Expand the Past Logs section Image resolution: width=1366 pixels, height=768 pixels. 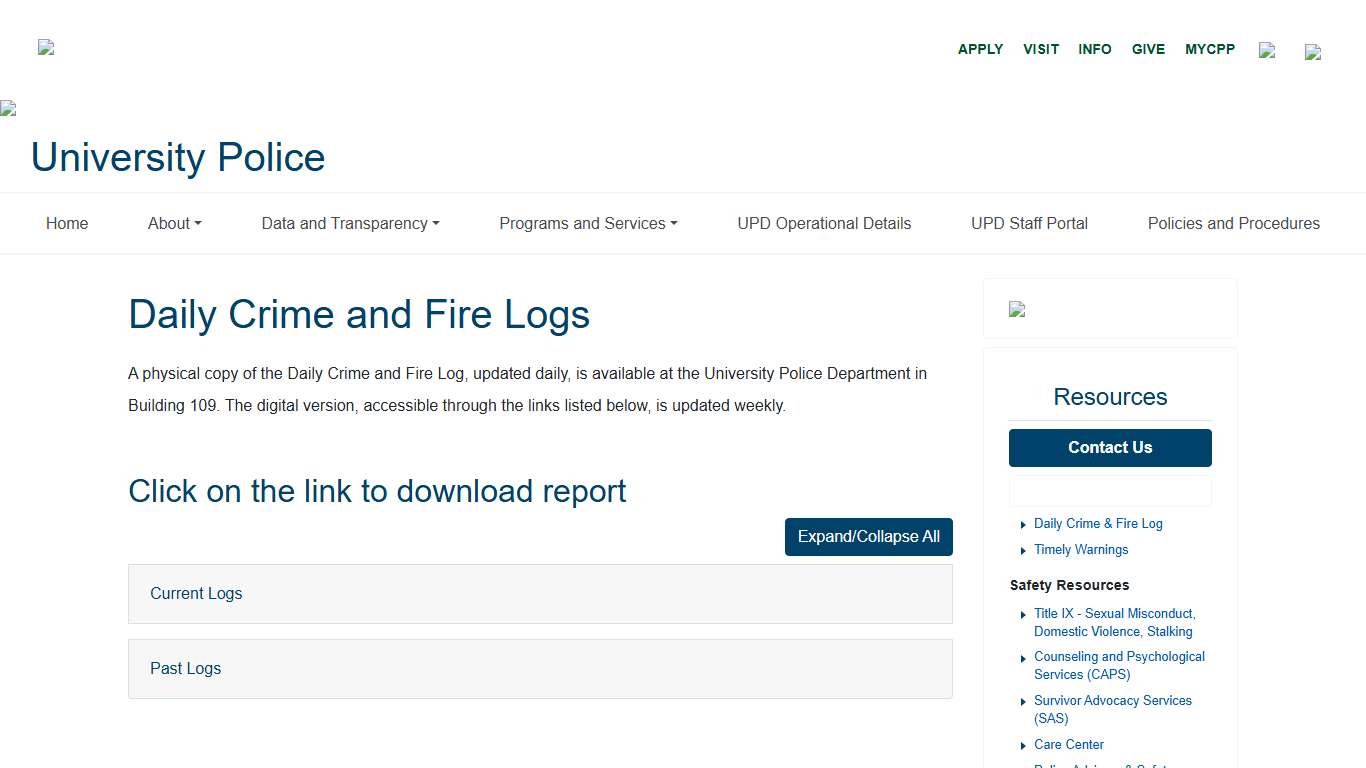540,668
